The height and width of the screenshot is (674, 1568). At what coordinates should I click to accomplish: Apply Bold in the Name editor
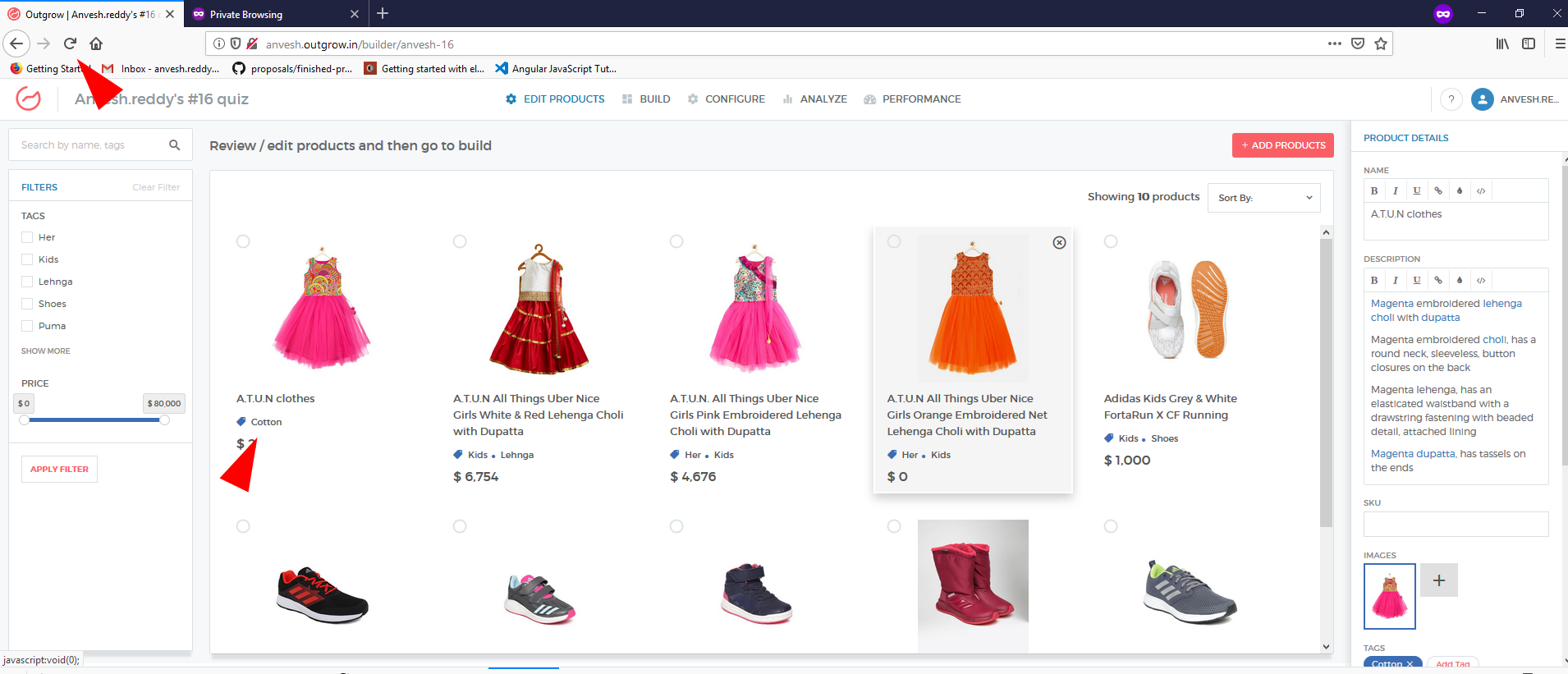point(1374,190)
